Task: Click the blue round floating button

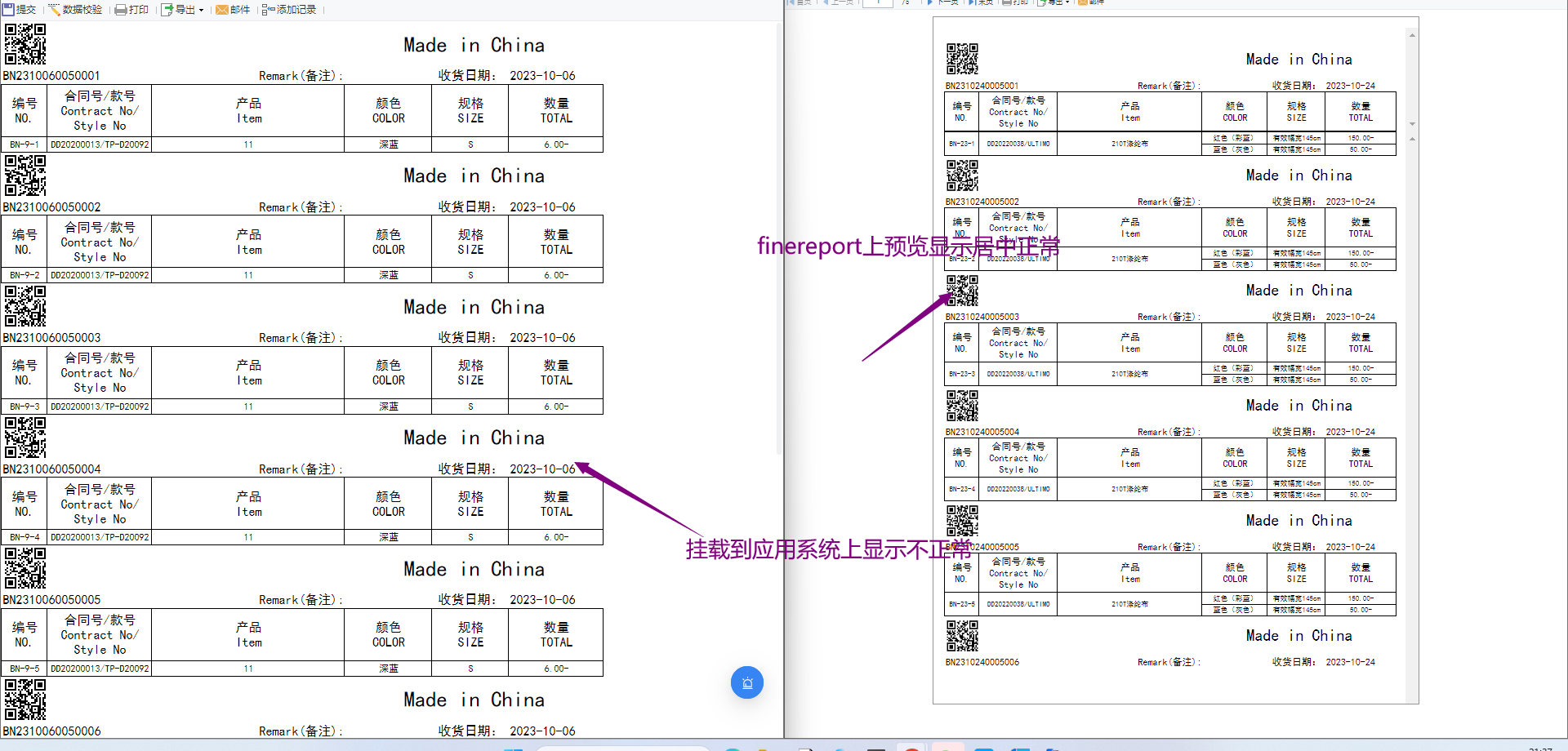Action: point(746,682)
